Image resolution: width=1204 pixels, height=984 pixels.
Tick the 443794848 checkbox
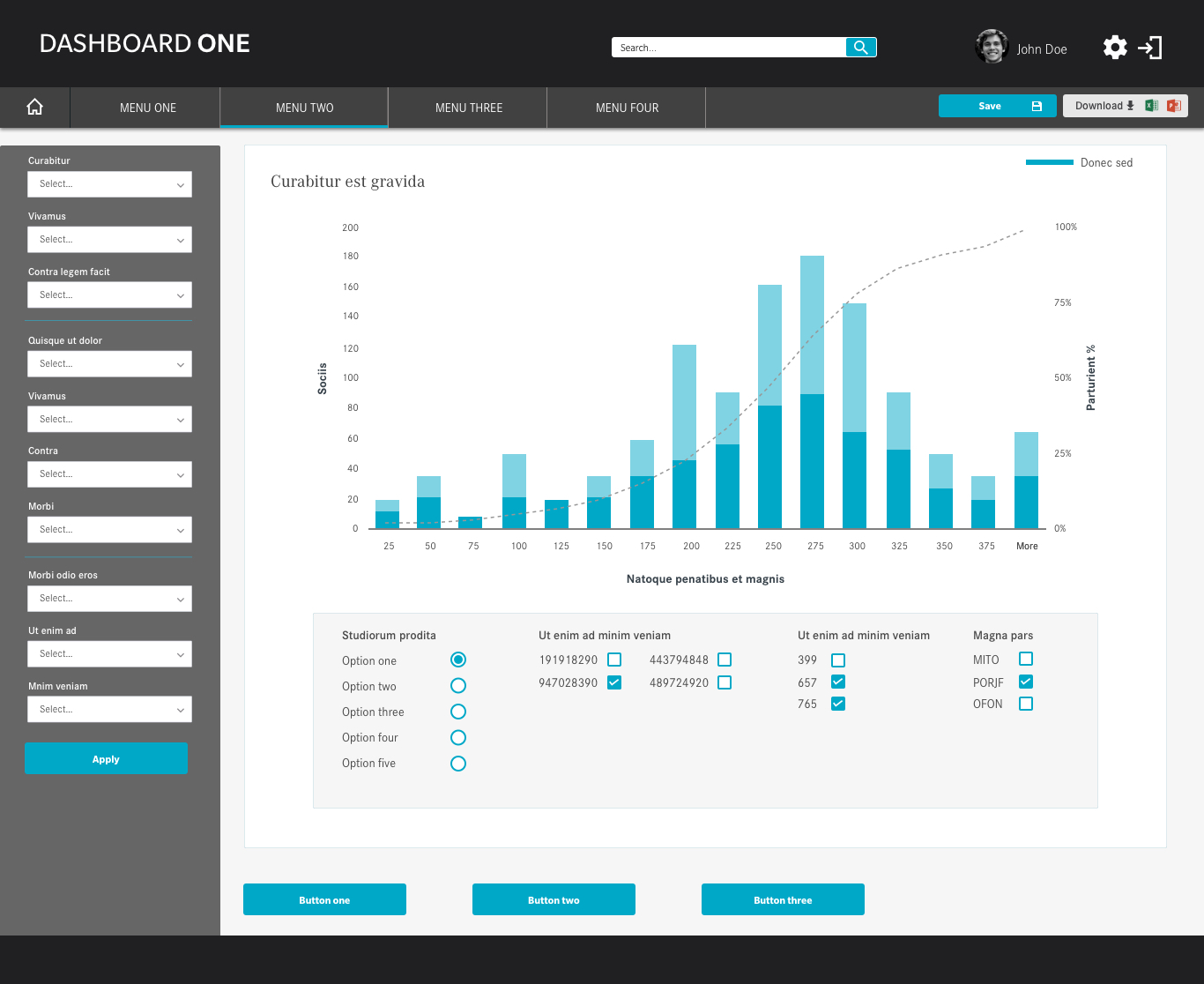[x=725, y=660]
